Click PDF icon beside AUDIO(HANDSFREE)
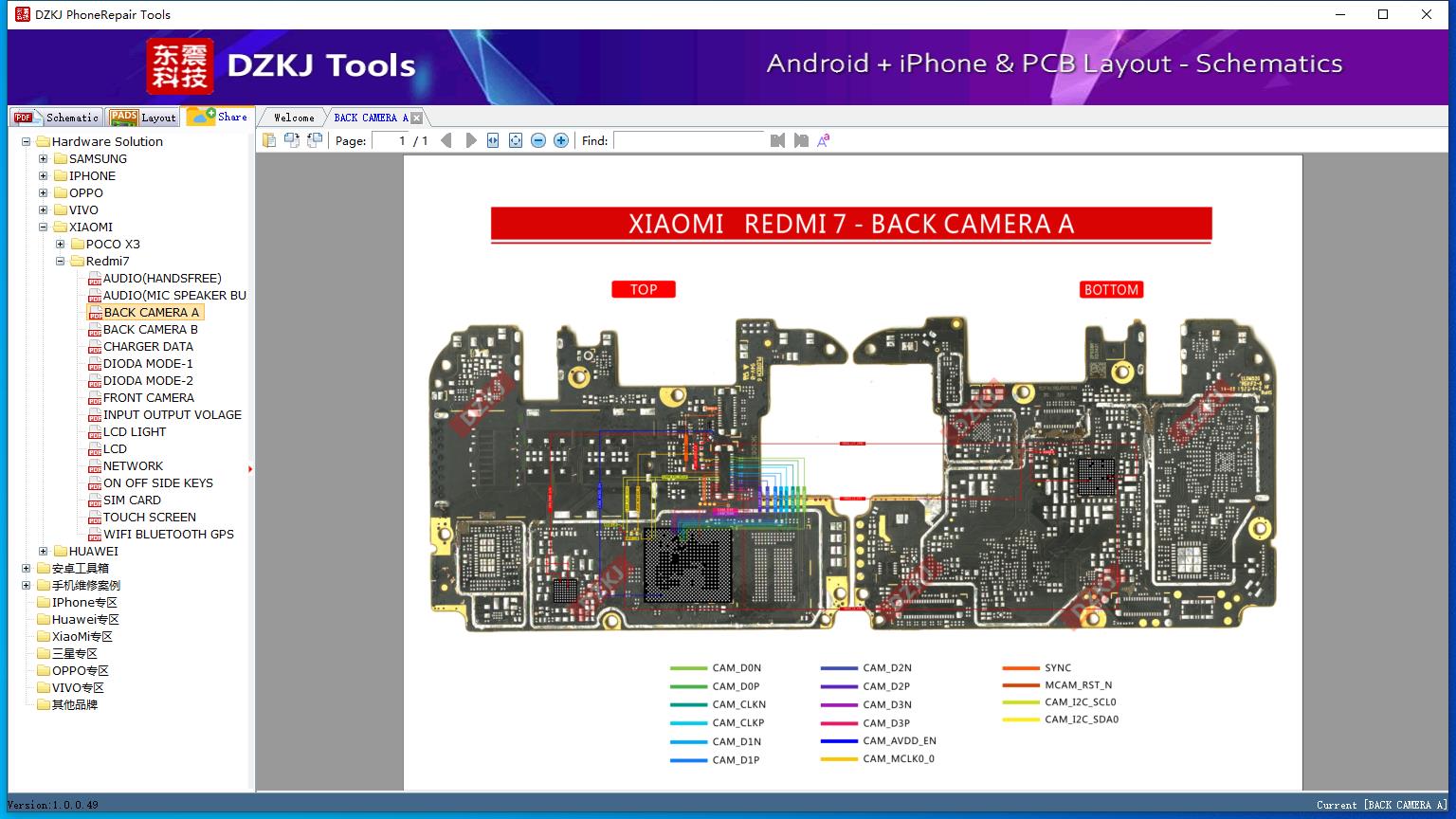This screenshot has height=819, width=1456. click(x=95, y=279)
